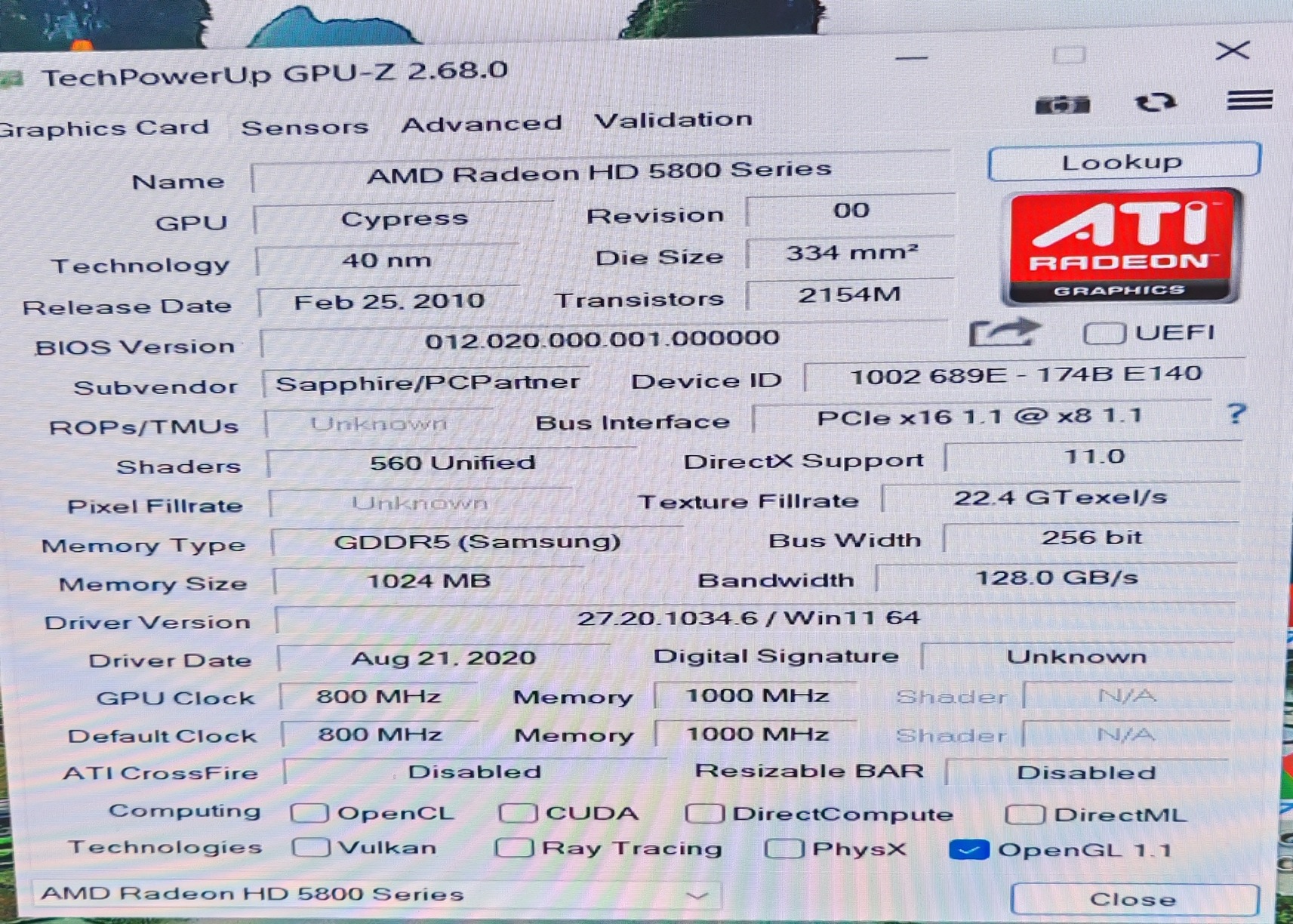
Task: Switch to the Advanced tab
Action: click(482, 124)
